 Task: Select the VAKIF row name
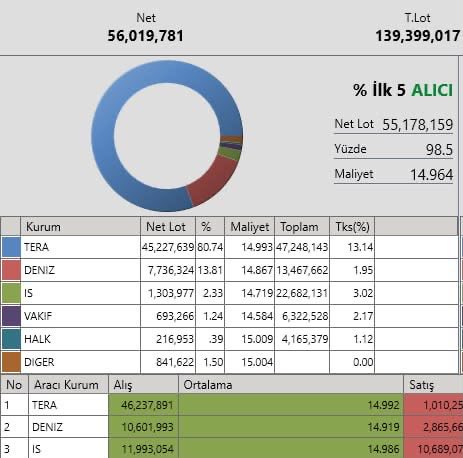click(x=38, y=316)
